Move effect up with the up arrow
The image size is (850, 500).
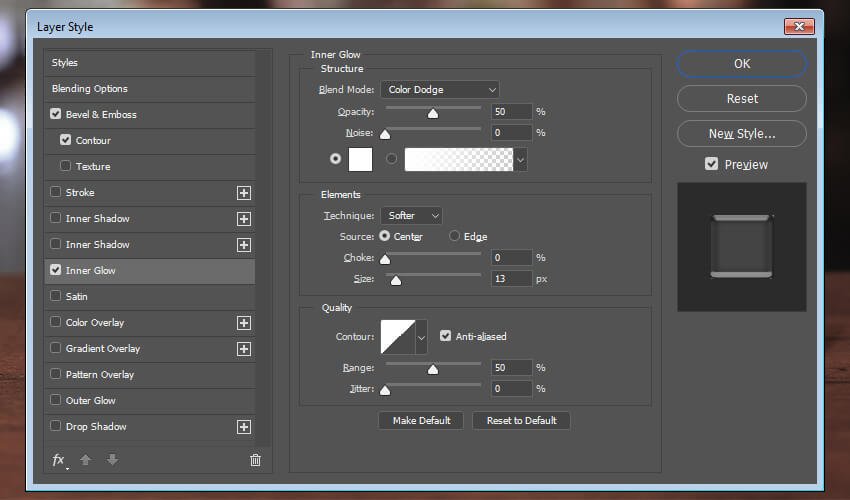[86, 460]
